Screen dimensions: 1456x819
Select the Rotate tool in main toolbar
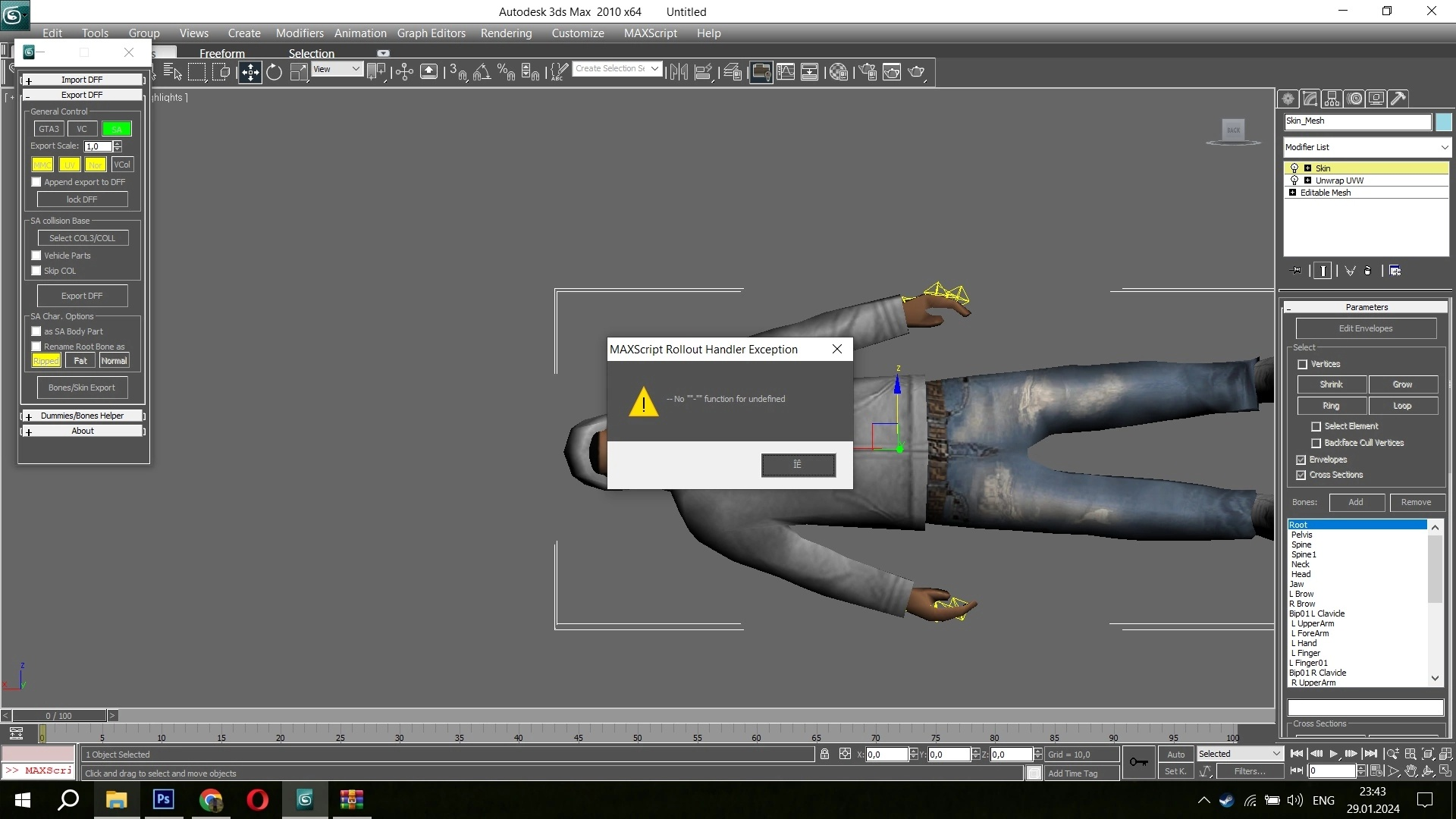coord(274,72)
